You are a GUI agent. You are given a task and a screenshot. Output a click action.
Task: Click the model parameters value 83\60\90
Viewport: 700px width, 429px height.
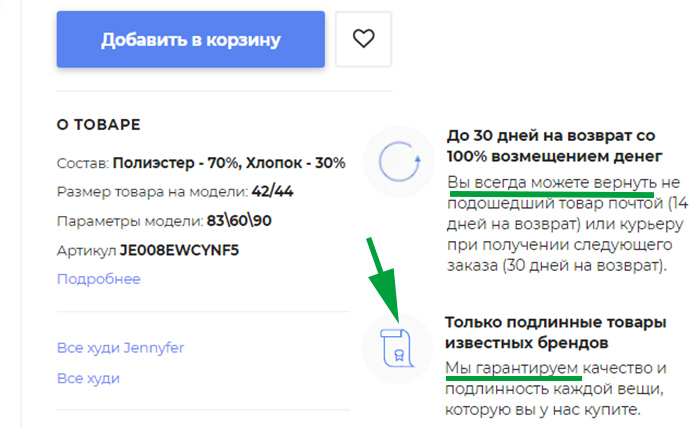(x=239, y=221)
